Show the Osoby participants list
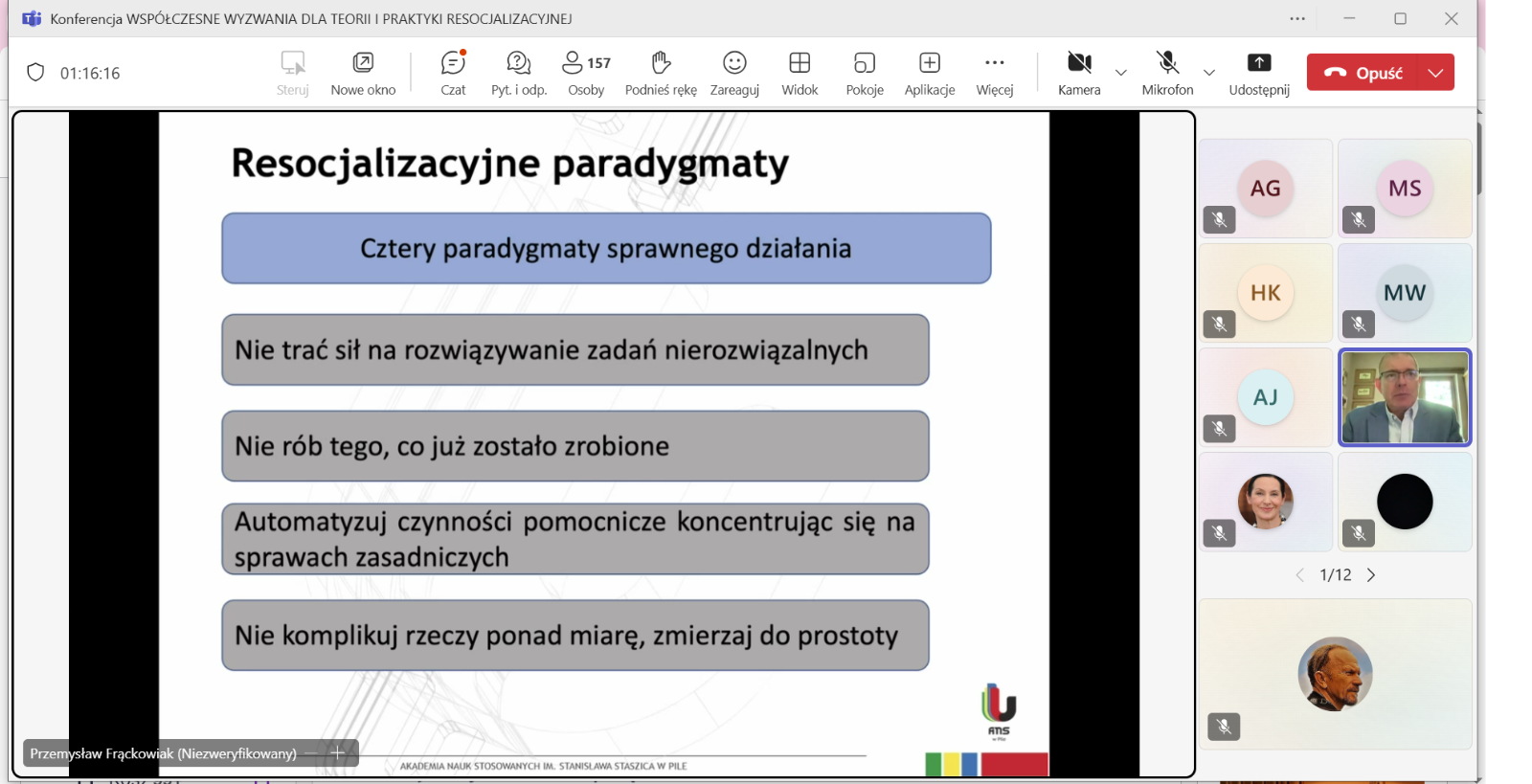Viewport: 1532px width, 784px height. tap(585, 73)
